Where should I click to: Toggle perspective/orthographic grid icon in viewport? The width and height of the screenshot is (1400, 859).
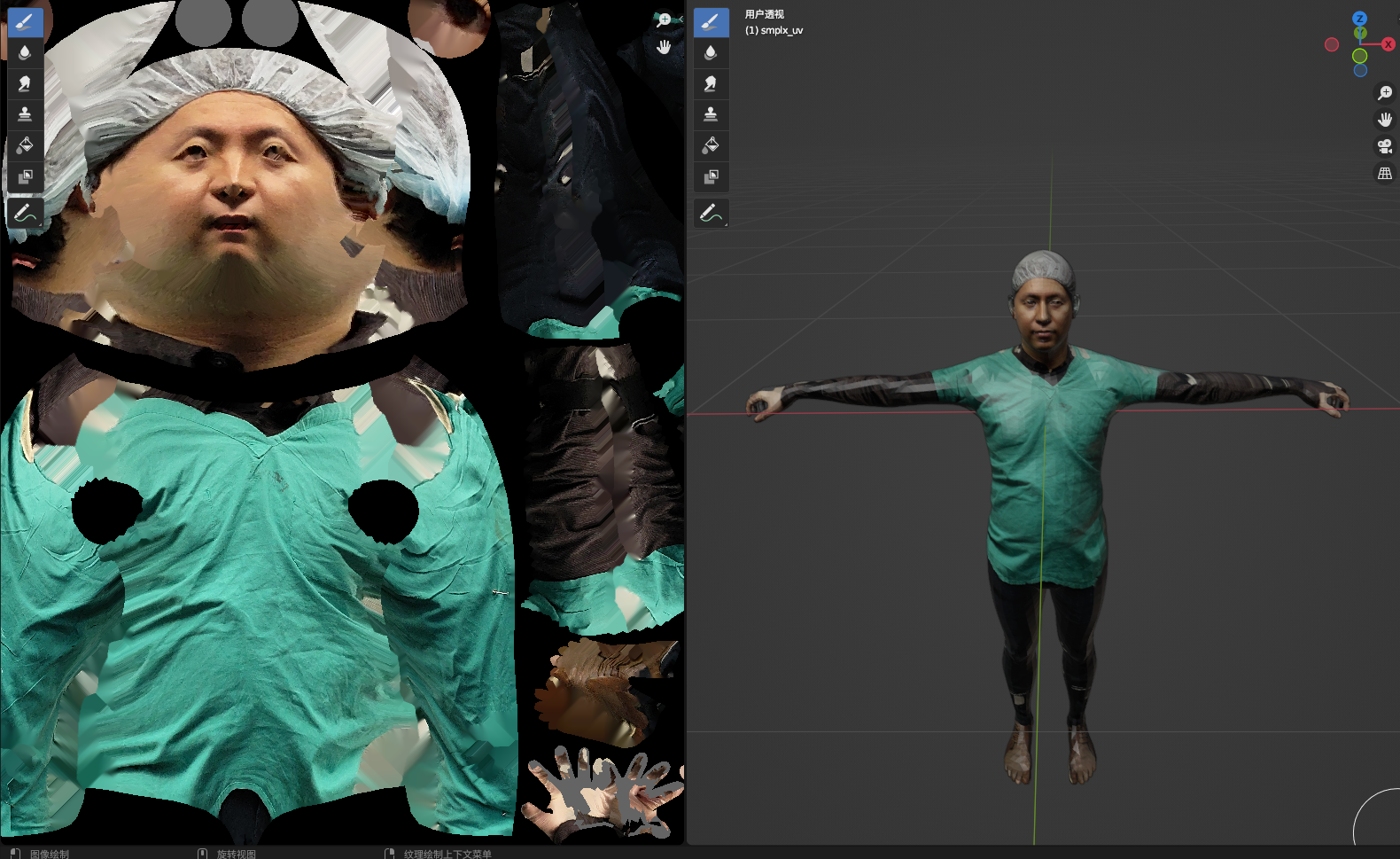click(1385, 174)
